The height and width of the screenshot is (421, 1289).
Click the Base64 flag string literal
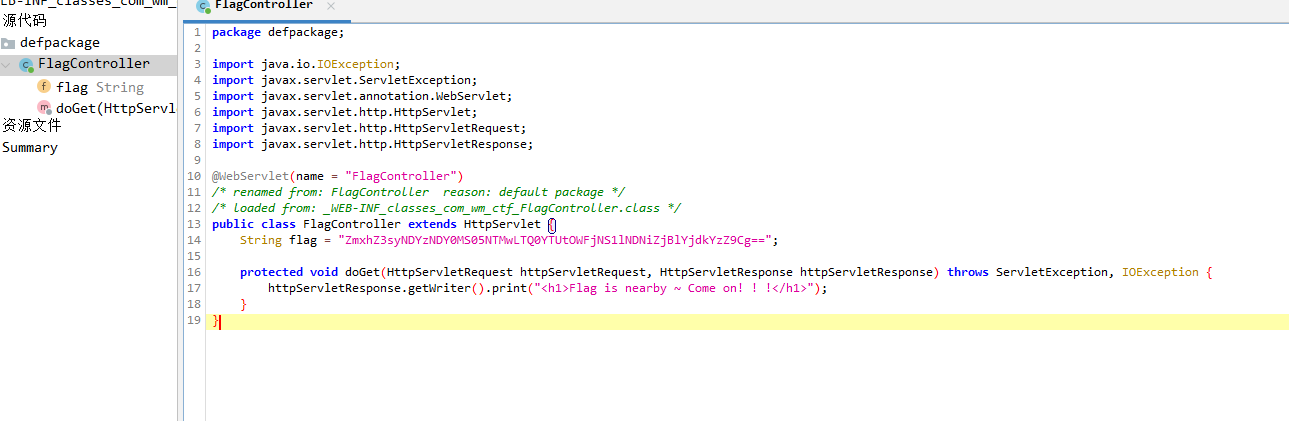click(x=555, y=240)
